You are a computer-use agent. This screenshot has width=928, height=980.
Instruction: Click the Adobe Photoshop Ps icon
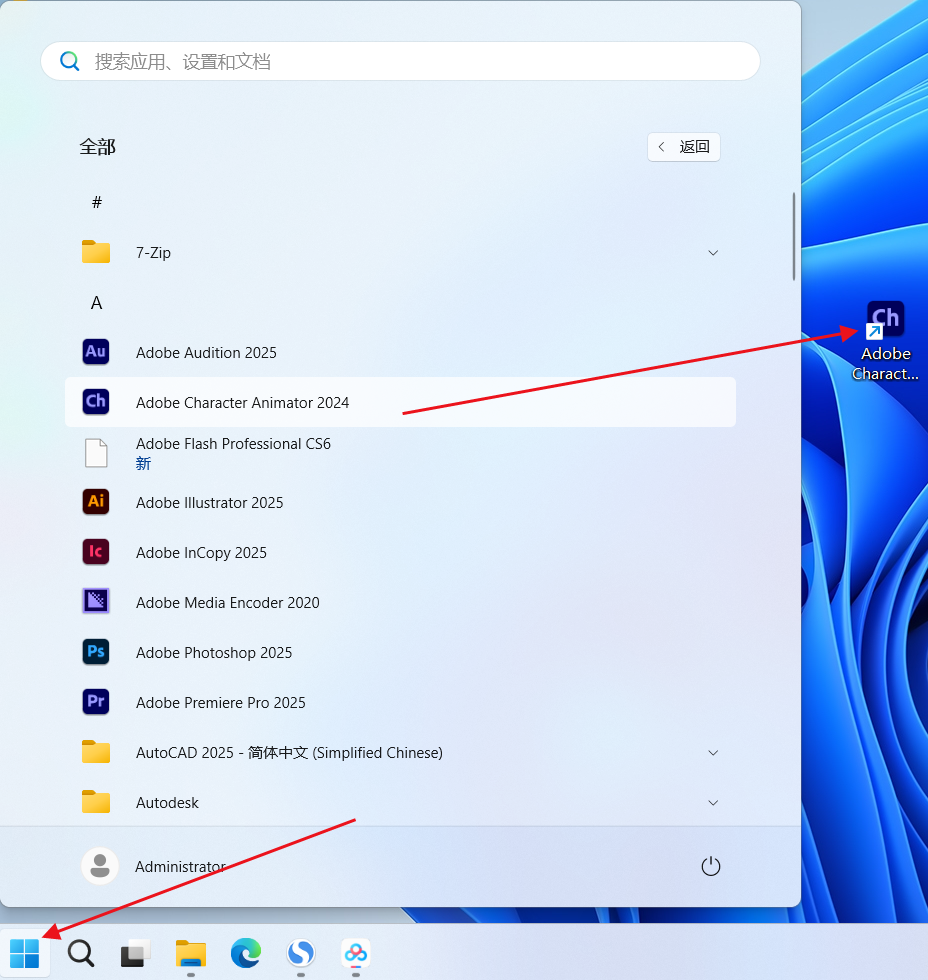click(96, 652)
